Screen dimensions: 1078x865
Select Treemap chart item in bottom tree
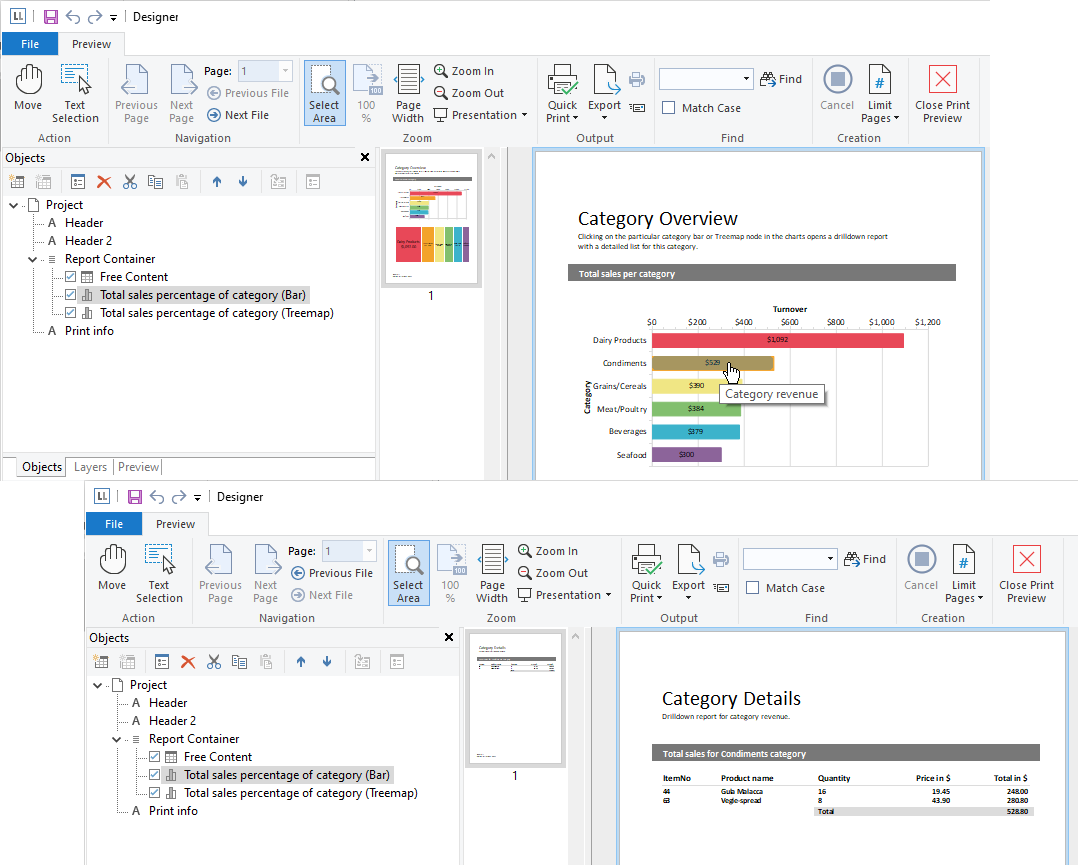click(300, 793)
